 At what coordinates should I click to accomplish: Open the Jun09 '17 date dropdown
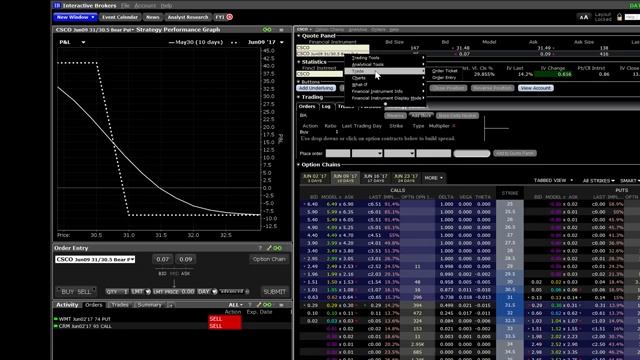point(282,42)
